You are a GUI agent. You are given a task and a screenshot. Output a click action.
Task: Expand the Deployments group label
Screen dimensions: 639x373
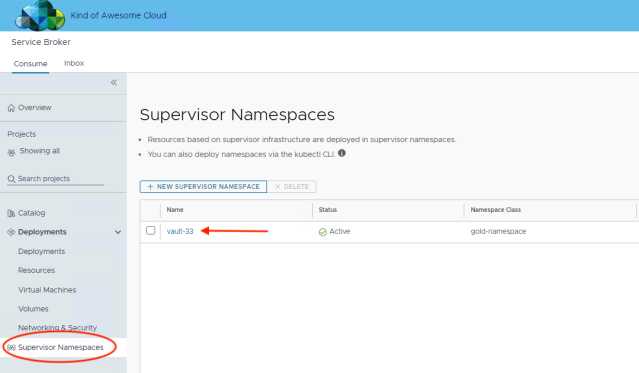coord(42,232)
